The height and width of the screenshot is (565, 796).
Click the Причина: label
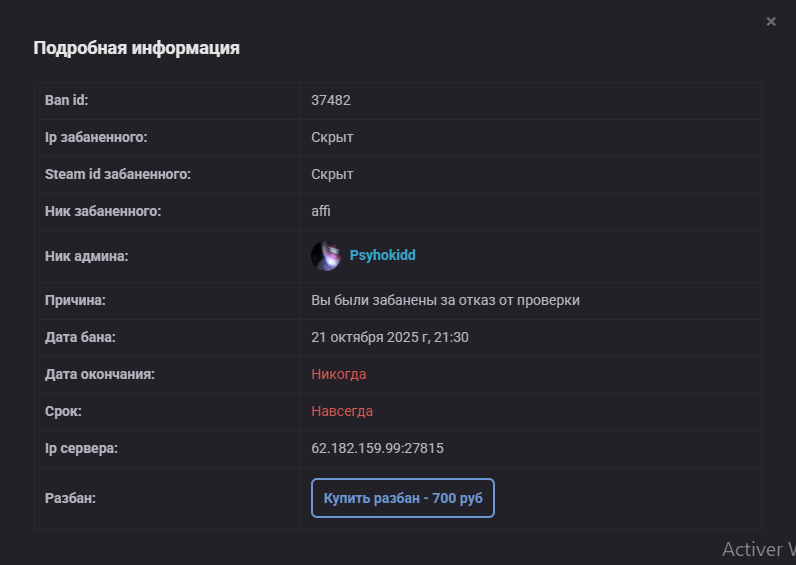[x=75, y=300]
